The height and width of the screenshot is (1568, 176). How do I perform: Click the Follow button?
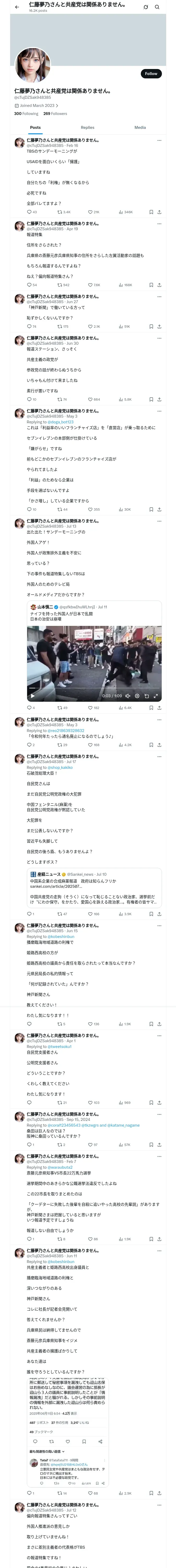(x=151, y=74)
